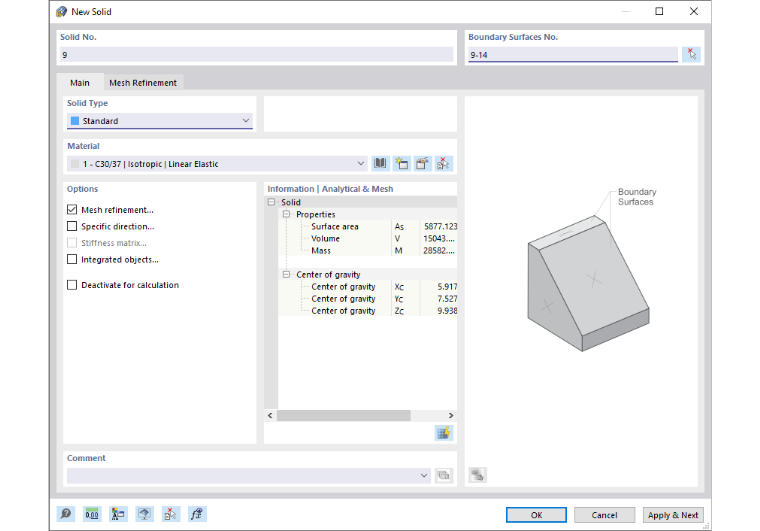Open the Solid Type Standard dropdown
Image resolution: width=760 pixels, height=531 pixels.
(160, 121)
